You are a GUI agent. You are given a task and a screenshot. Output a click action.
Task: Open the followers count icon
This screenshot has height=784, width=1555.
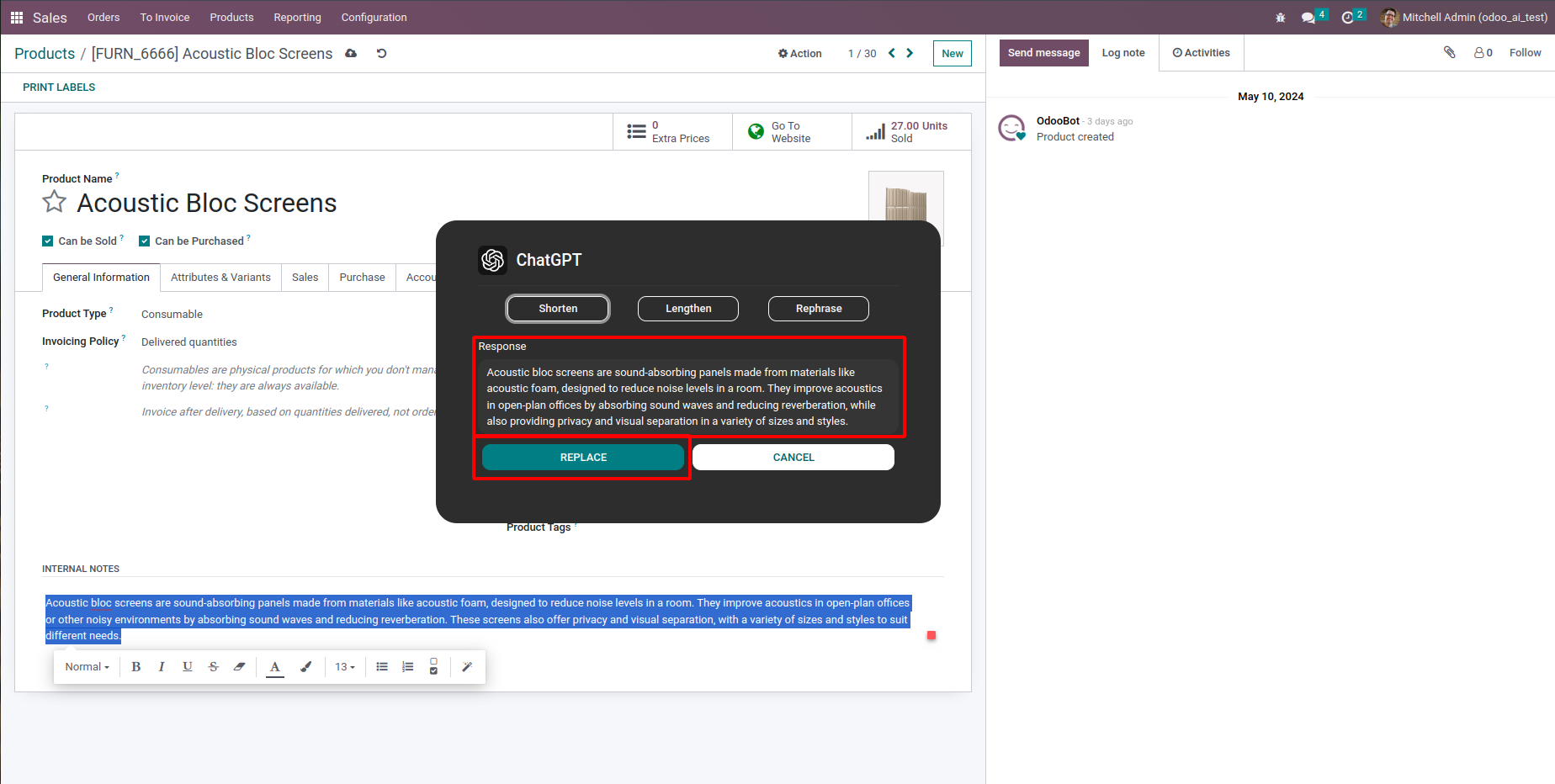coord(1483,52)
